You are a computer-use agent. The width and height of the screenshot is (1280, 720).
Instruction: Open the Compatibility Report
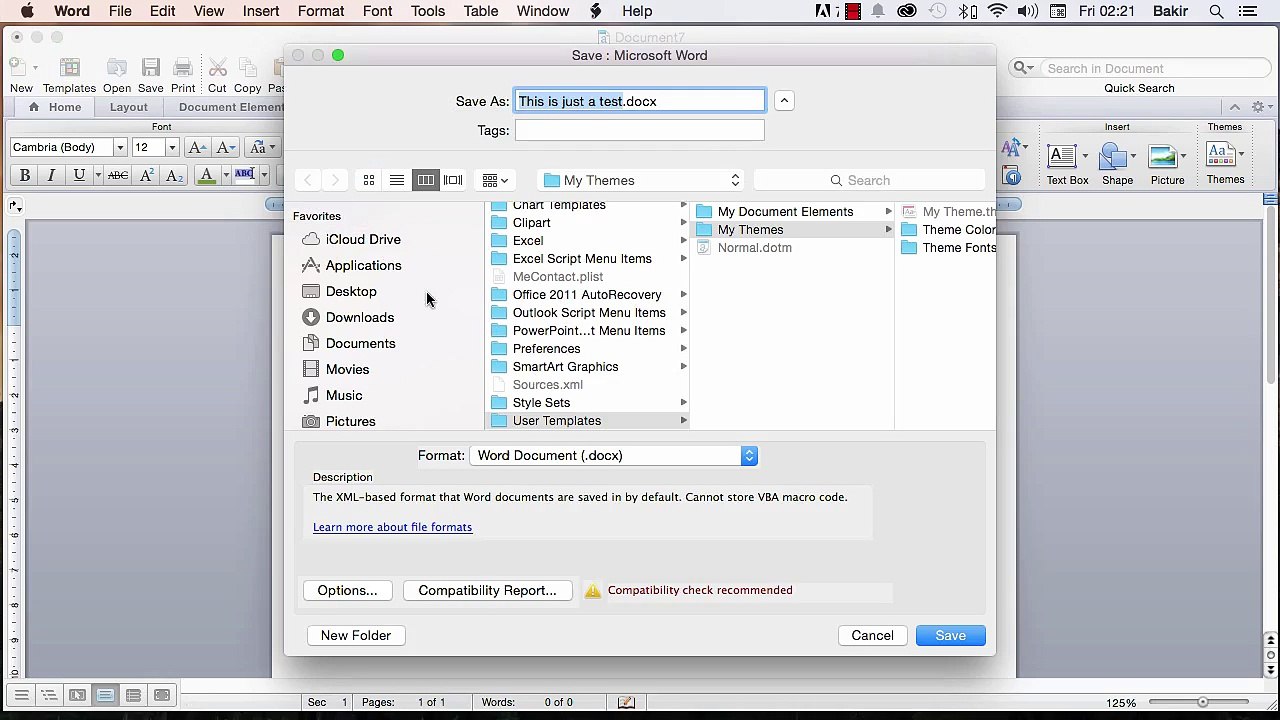pos(487,590)
